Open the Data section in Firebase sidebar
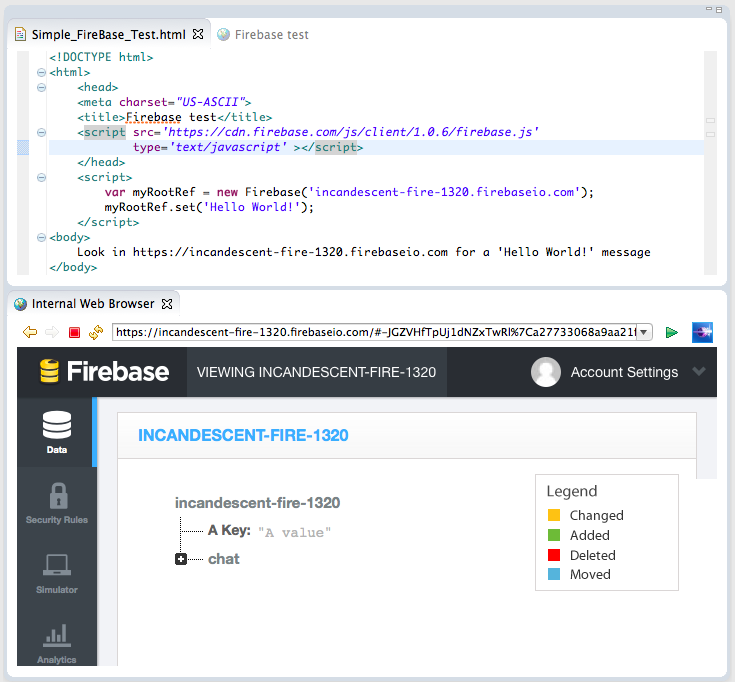 (x=57, y=432)
